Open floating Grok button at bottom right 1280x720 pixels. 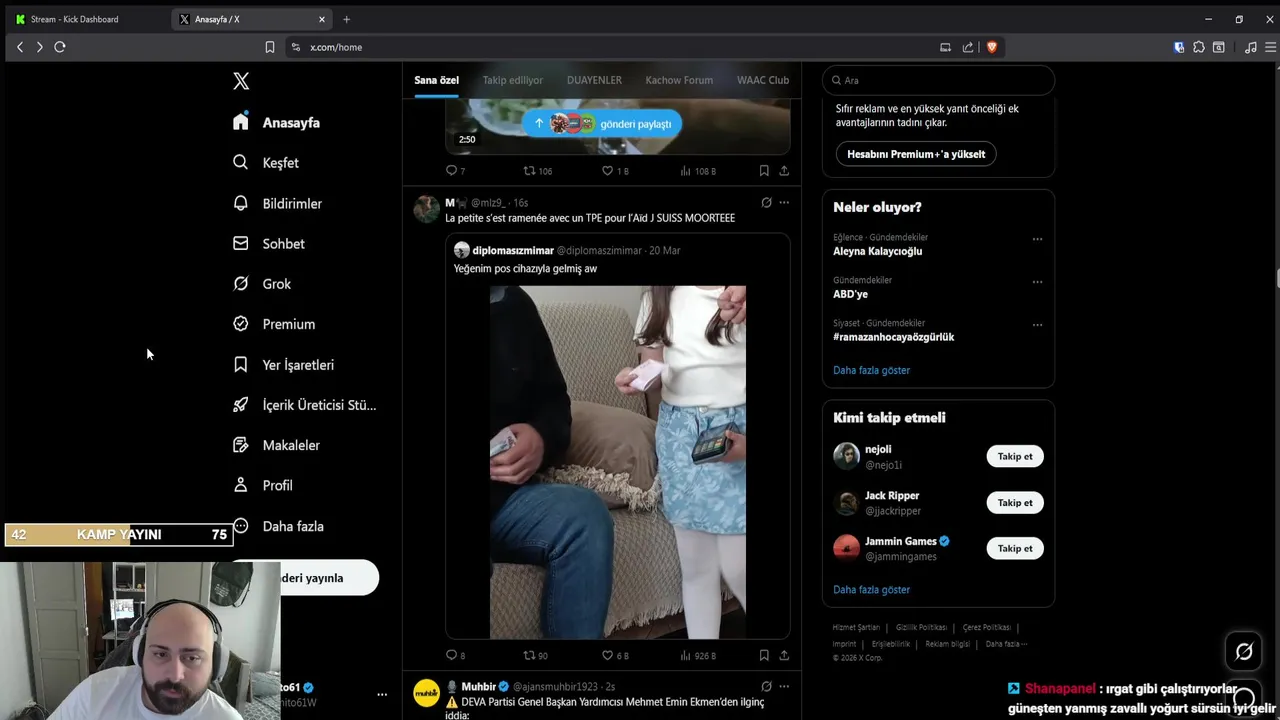tap(1244, 652)
